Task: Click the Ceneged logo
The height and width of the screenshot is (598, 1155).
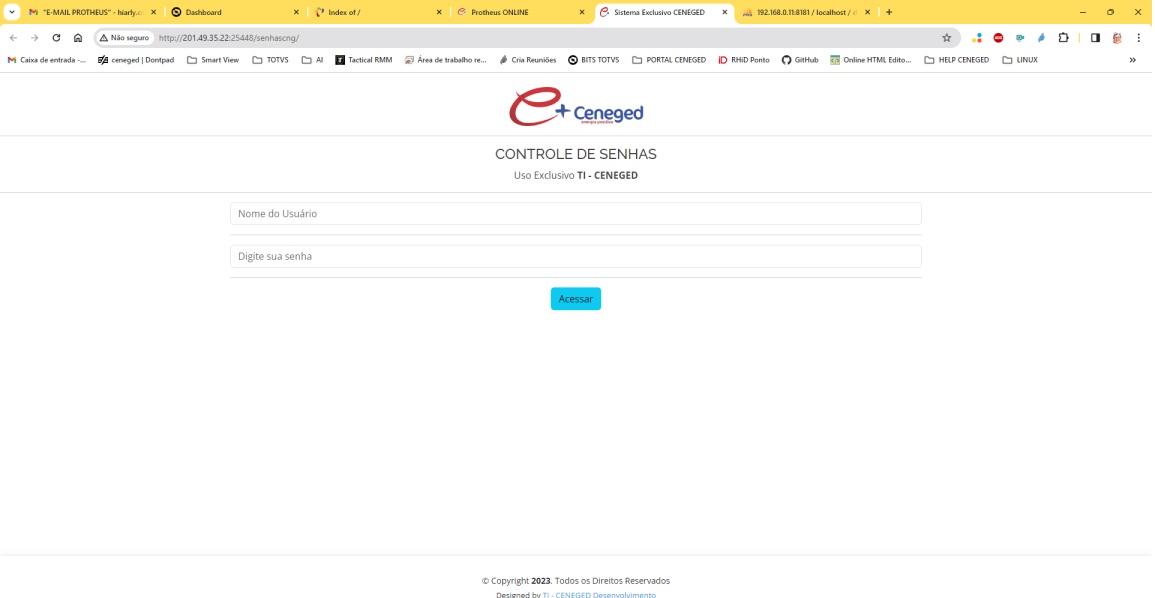Action: tap(575, 107)
